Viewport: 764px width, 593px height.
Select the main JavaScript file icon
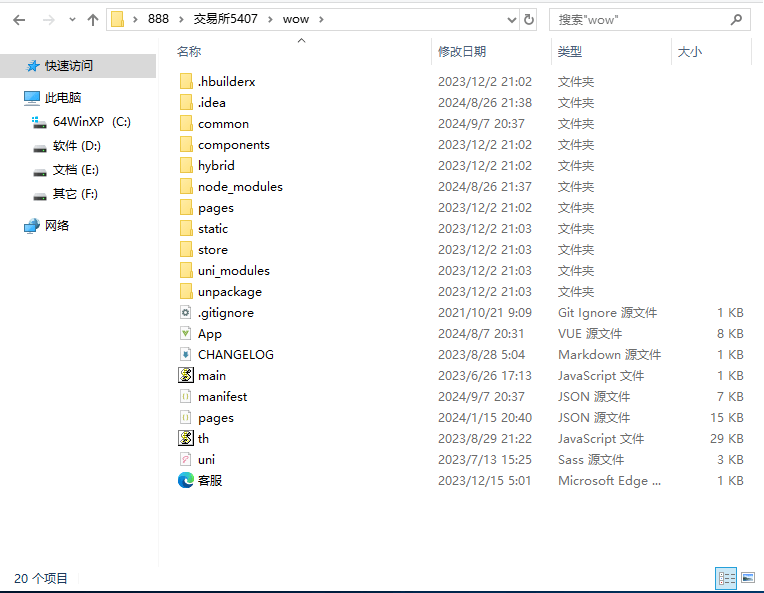coord(186,375)
